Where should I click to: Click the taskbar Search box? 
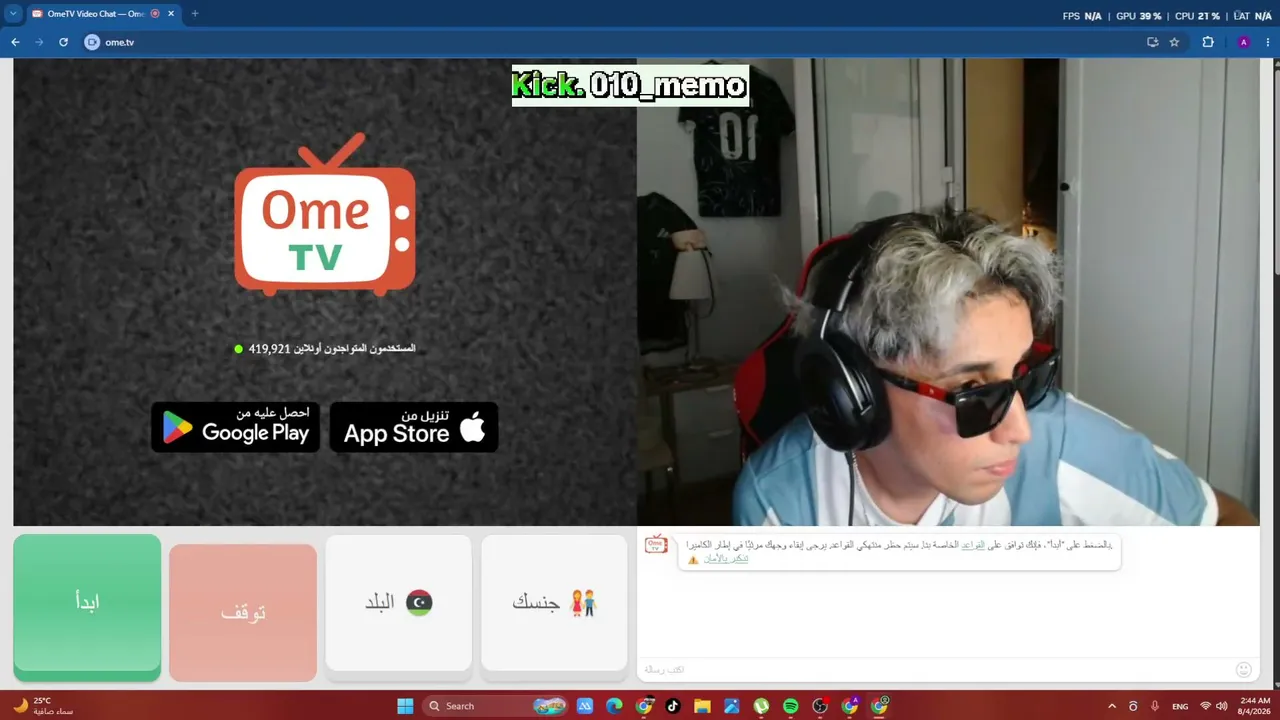coord(496,706)
